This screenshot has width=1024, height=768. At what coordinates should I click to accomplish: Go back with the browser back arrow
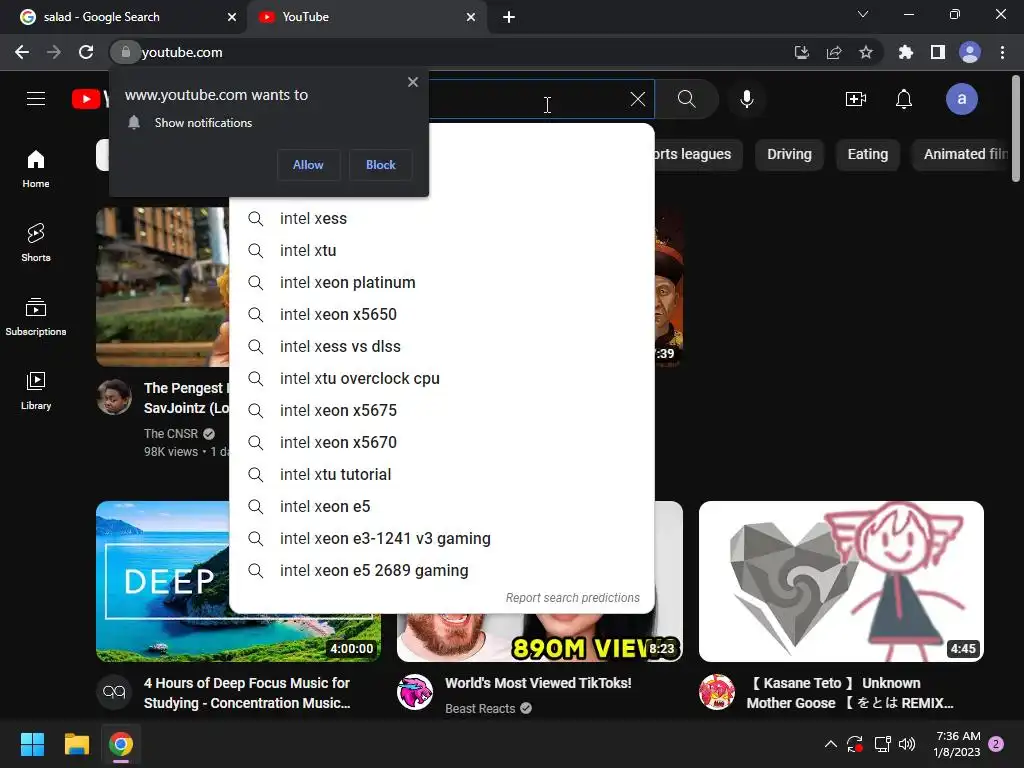tap(22, 52)
